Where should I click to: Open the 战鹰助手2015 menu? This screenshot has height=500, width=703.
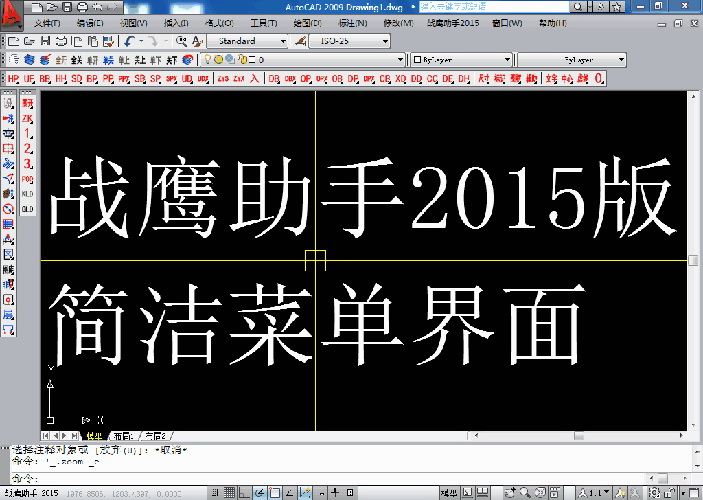pos(453,23)
